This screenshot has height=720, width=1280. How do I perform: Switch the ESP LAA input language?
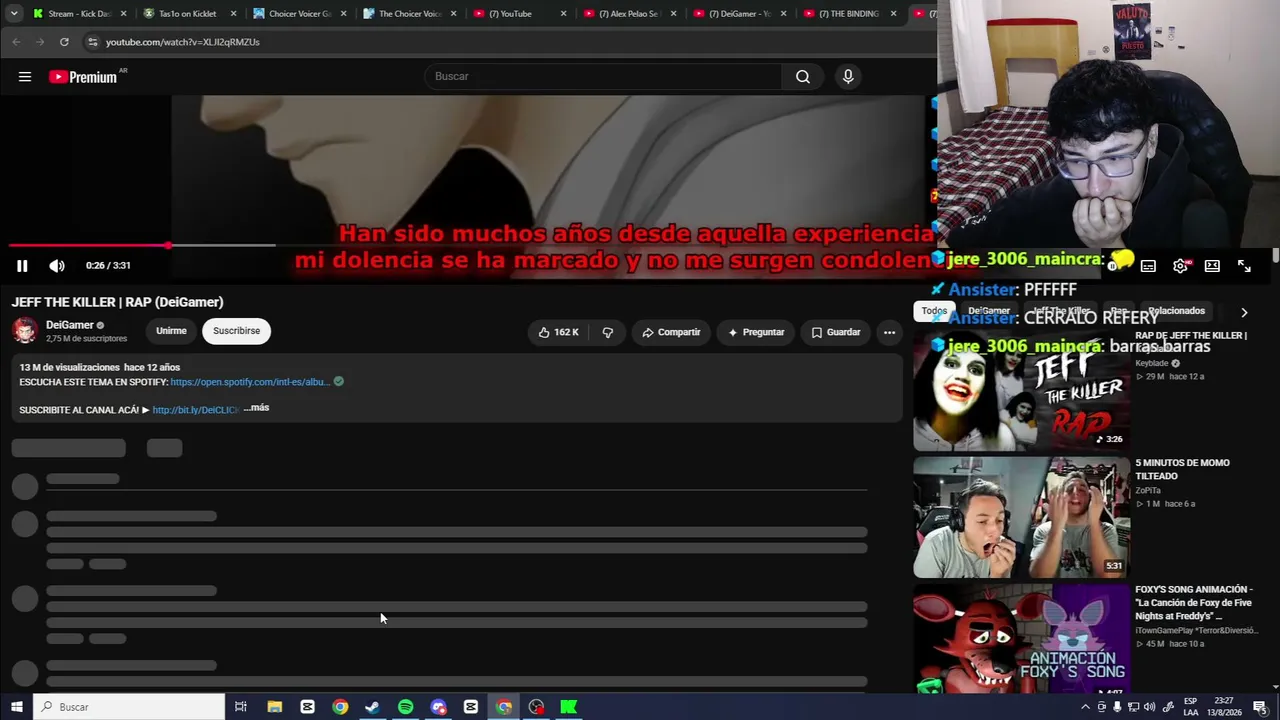pyautogui.click(x=1190, y=707)
